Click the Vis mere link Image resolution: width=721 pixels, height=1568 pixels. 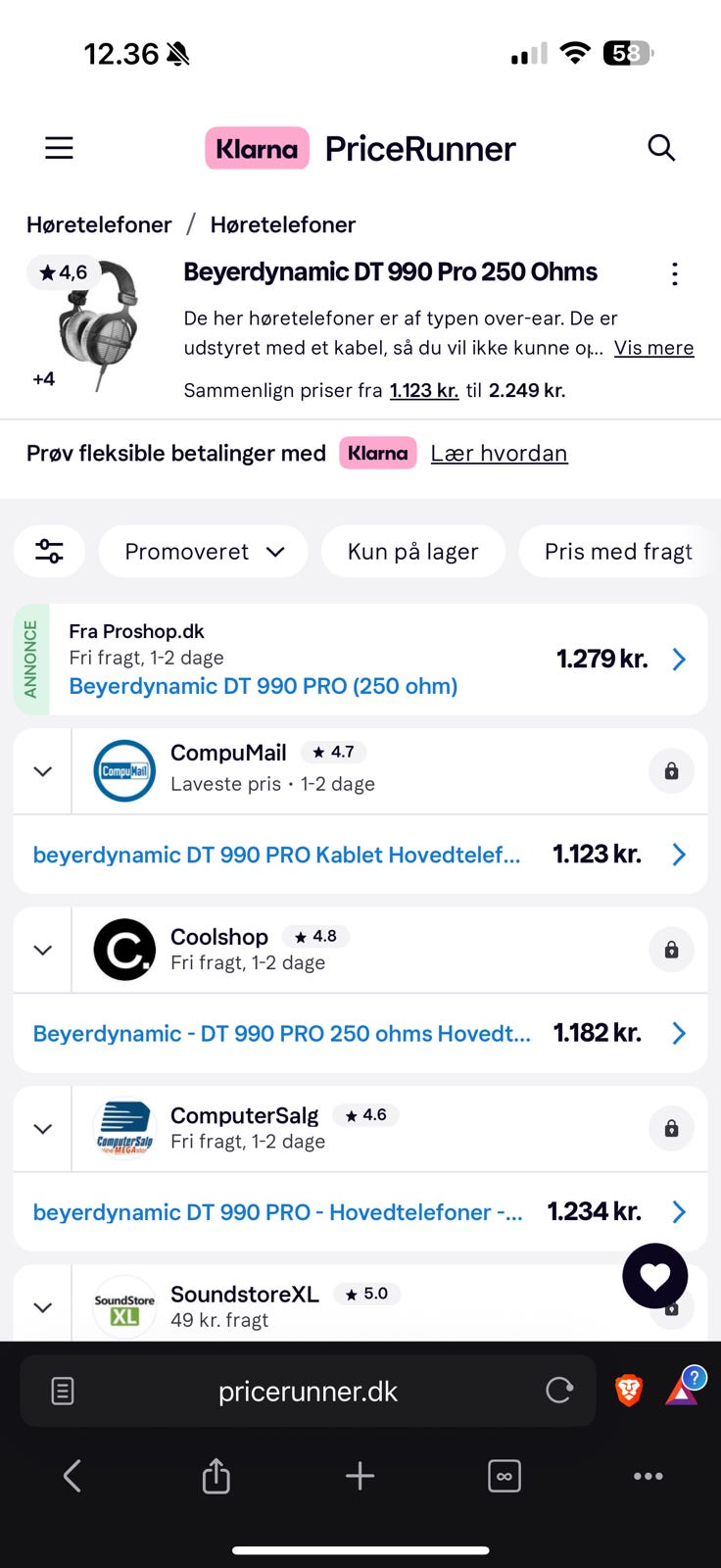(x=653, y=348)
